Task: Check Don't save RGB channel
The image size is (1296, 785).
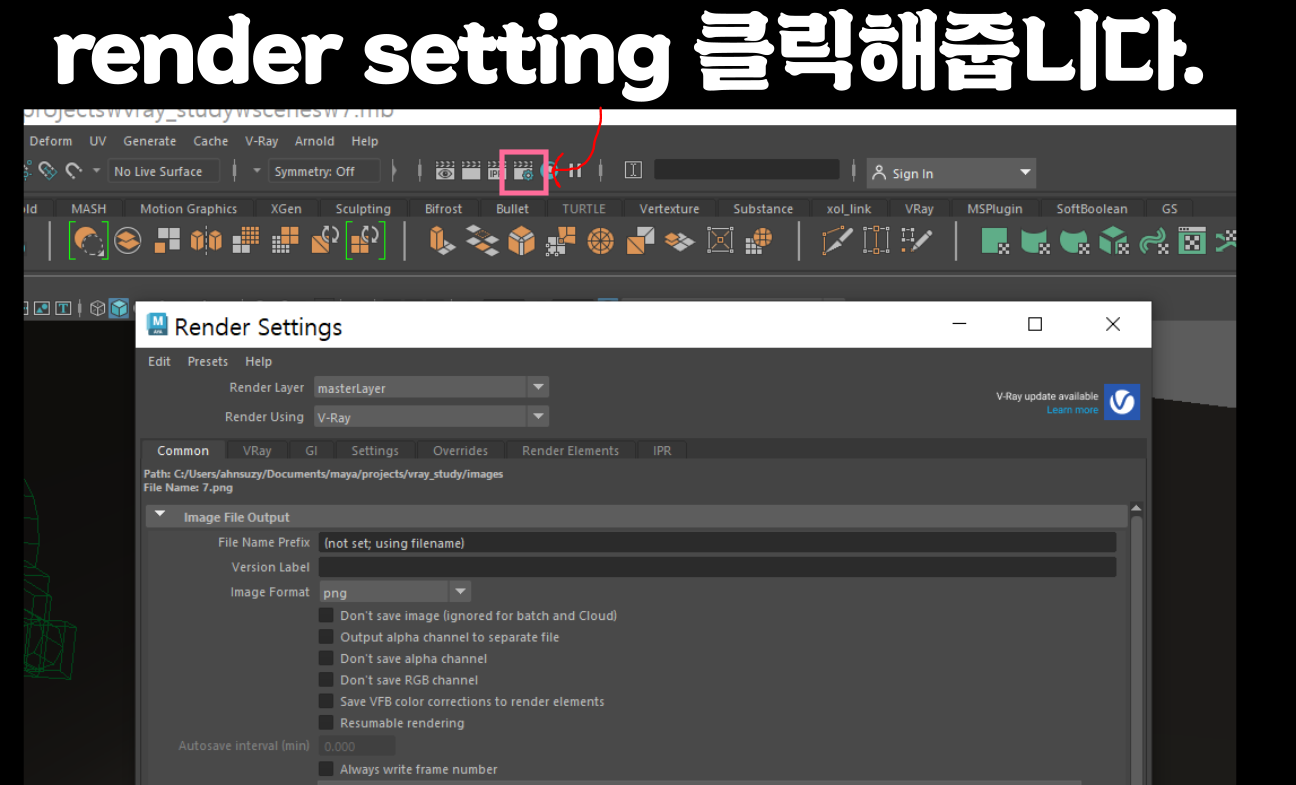Action: 326,680
